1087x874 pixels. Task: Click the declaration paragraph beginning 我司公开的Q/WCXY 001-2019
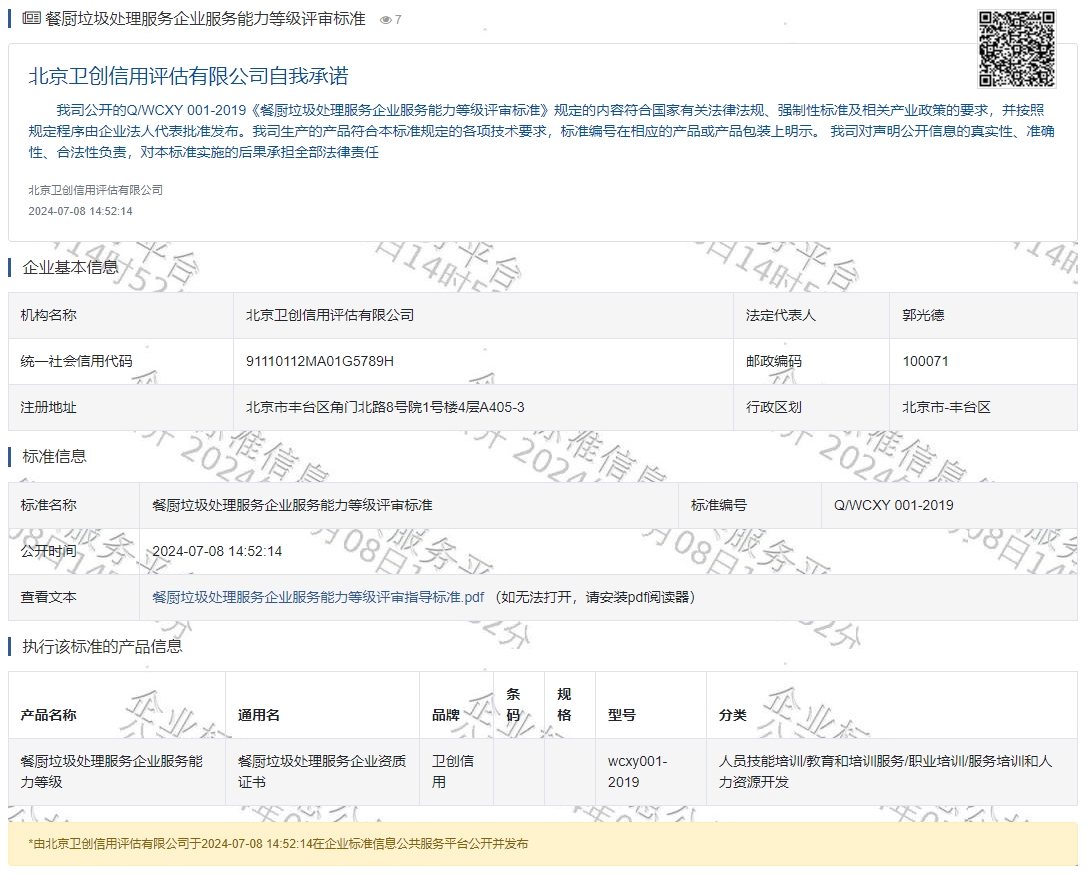541,131
